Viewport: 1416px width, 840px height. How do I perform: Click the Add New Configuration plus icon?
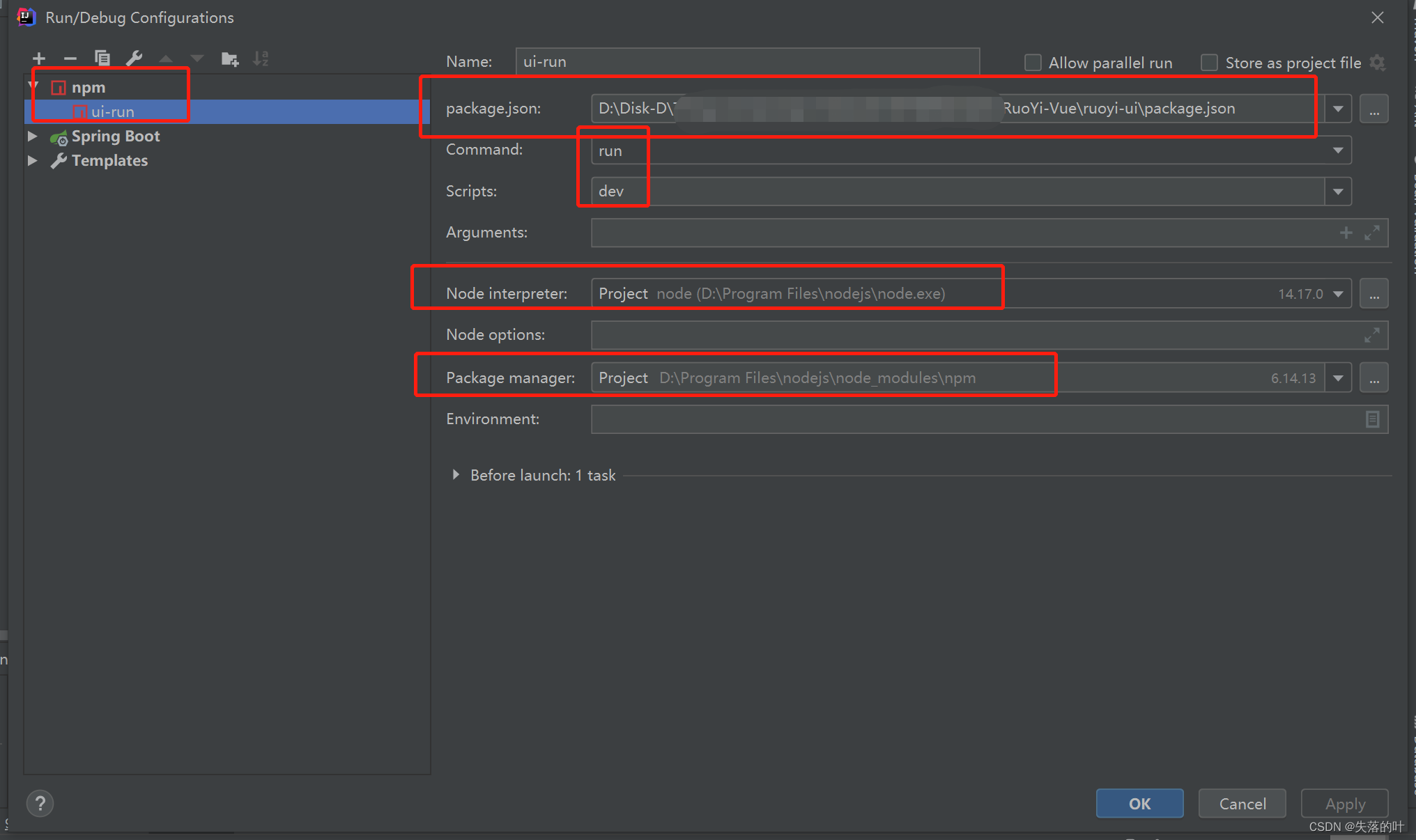point(39,59)
